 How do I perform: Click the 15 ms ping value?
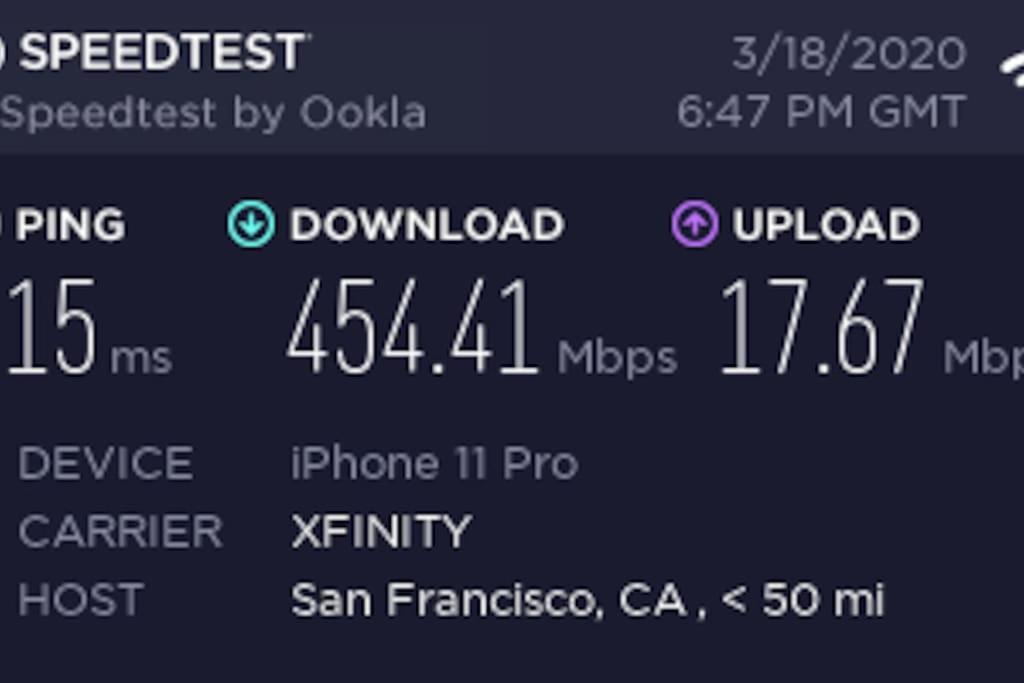click(88, 327)
